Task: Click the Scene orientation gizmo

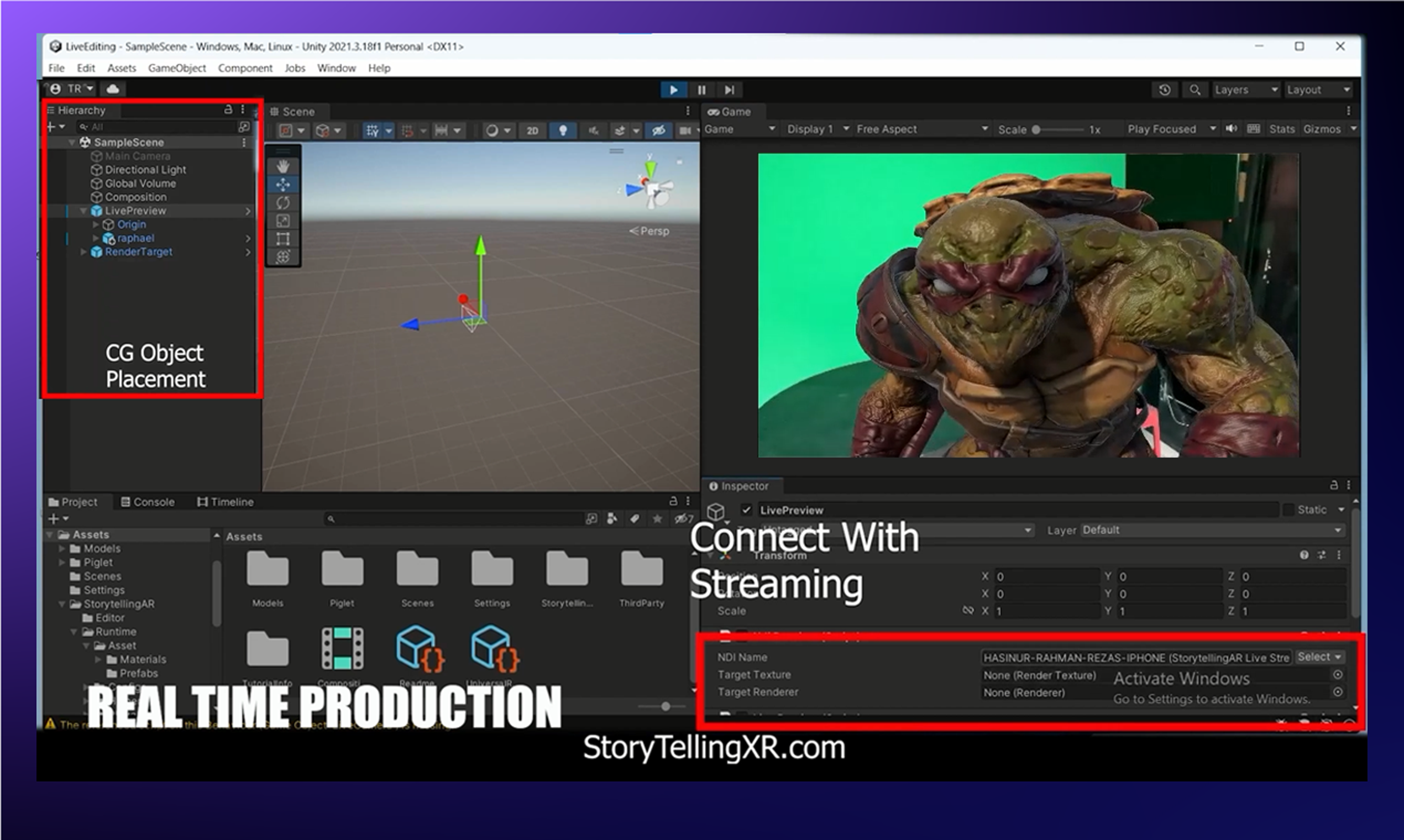Action: pyautogui.click(x=651, y=187)
